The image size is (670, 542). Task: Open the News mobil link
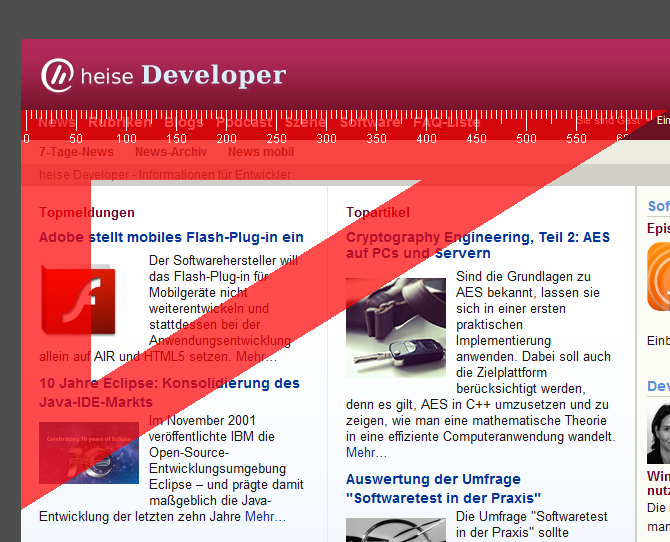261,152
